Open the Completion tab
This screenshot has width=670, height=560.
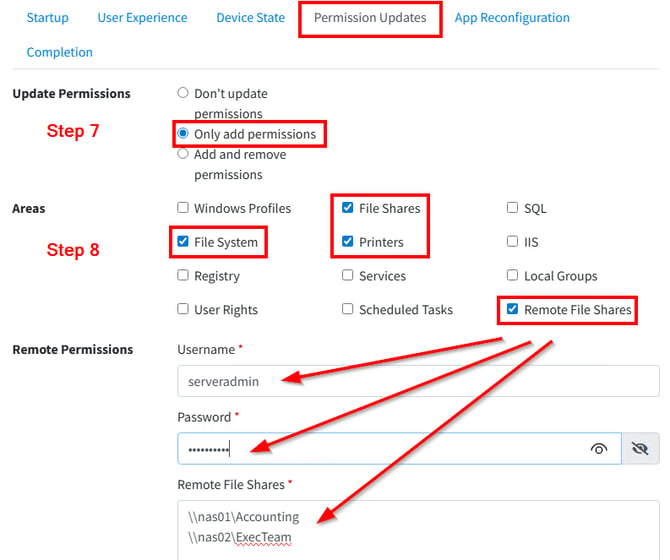click(59, 52)
